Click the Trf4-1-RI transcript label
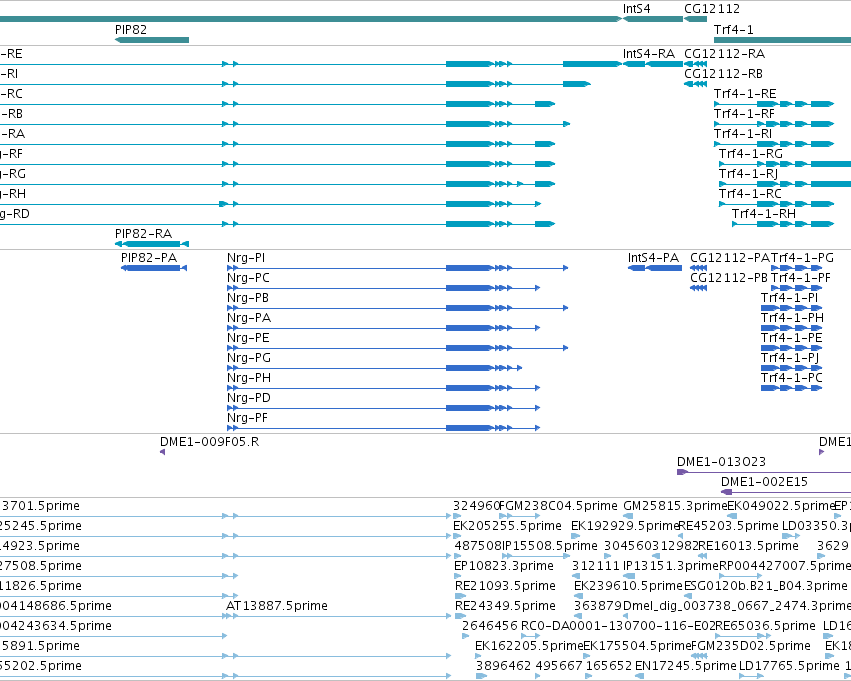Image resolution: width=851 pixels, height=681 pixels. [x=743, y=134]
